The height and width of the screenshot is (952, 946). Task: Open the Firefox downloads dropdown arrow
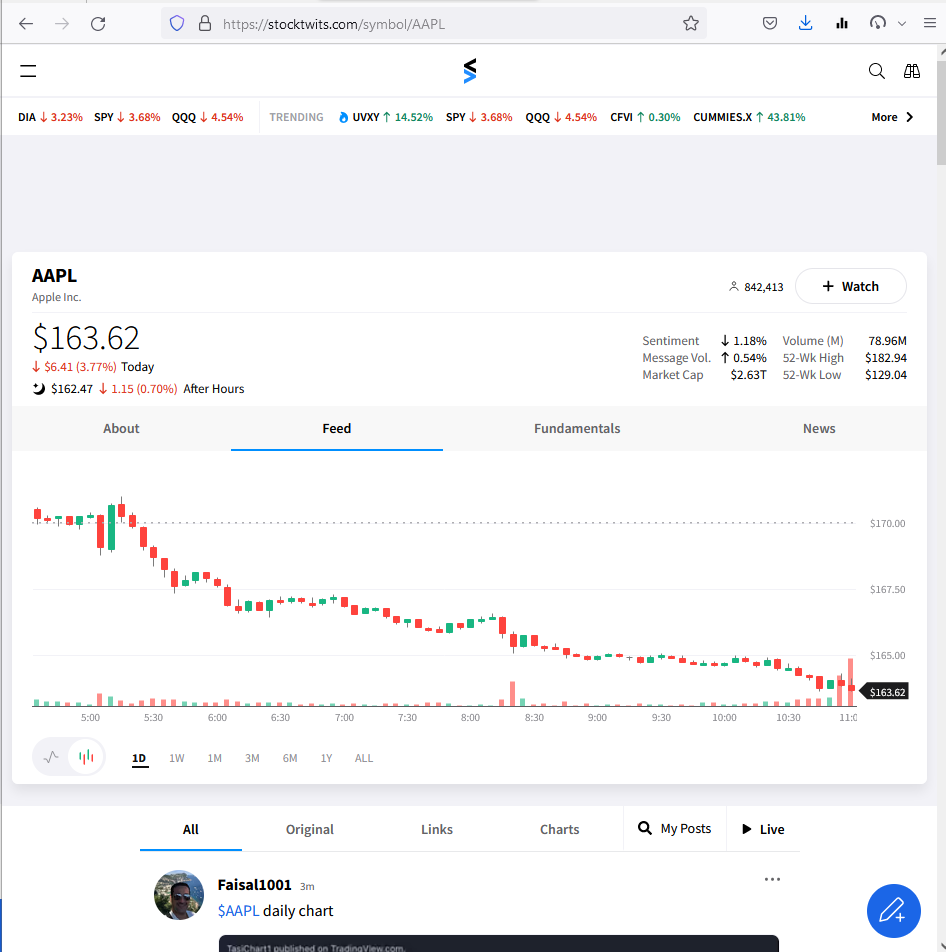coord(805,23)
